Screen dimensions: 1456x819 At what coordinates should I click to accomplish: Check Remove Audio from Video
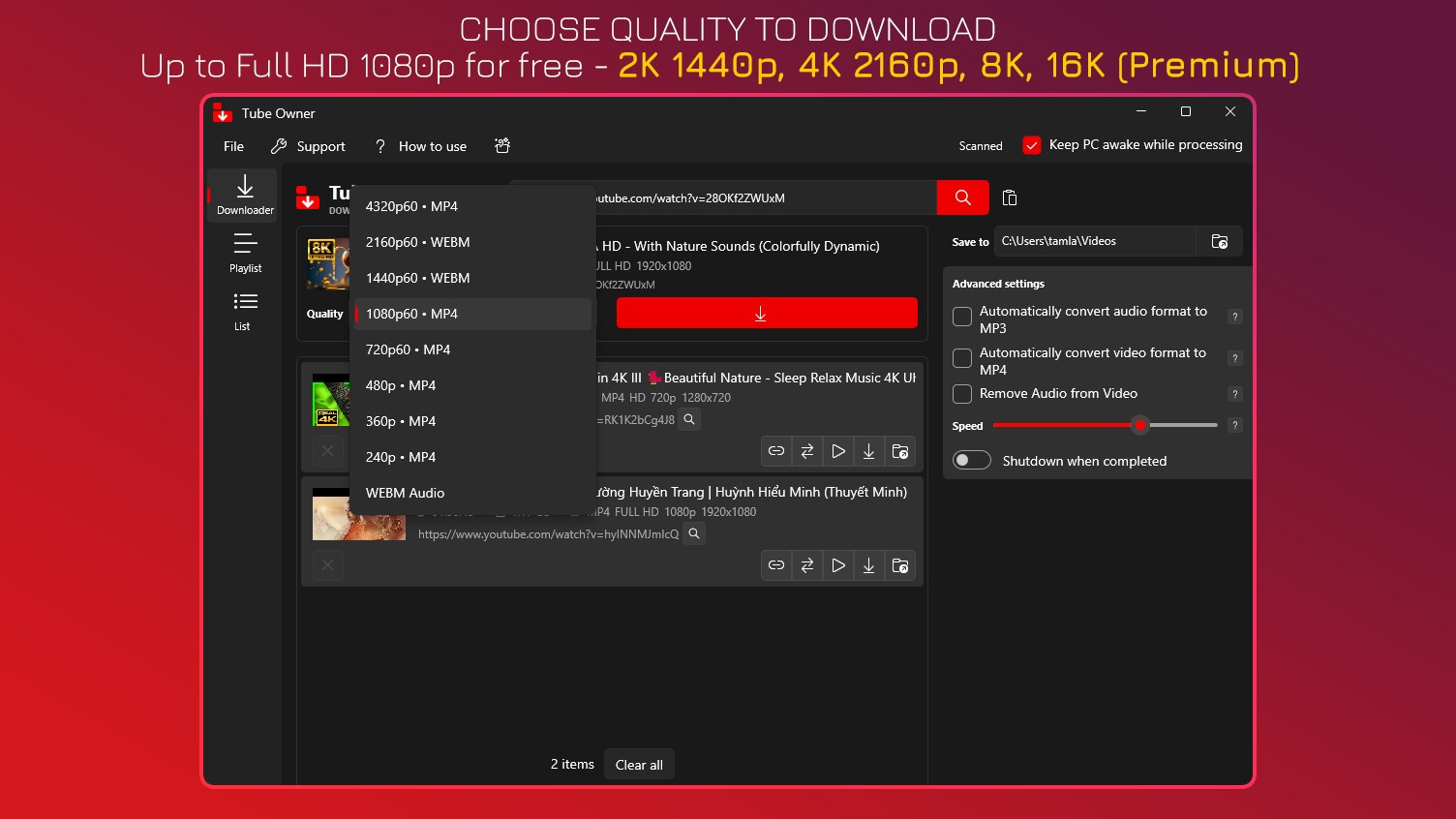[x=962, y=394]
